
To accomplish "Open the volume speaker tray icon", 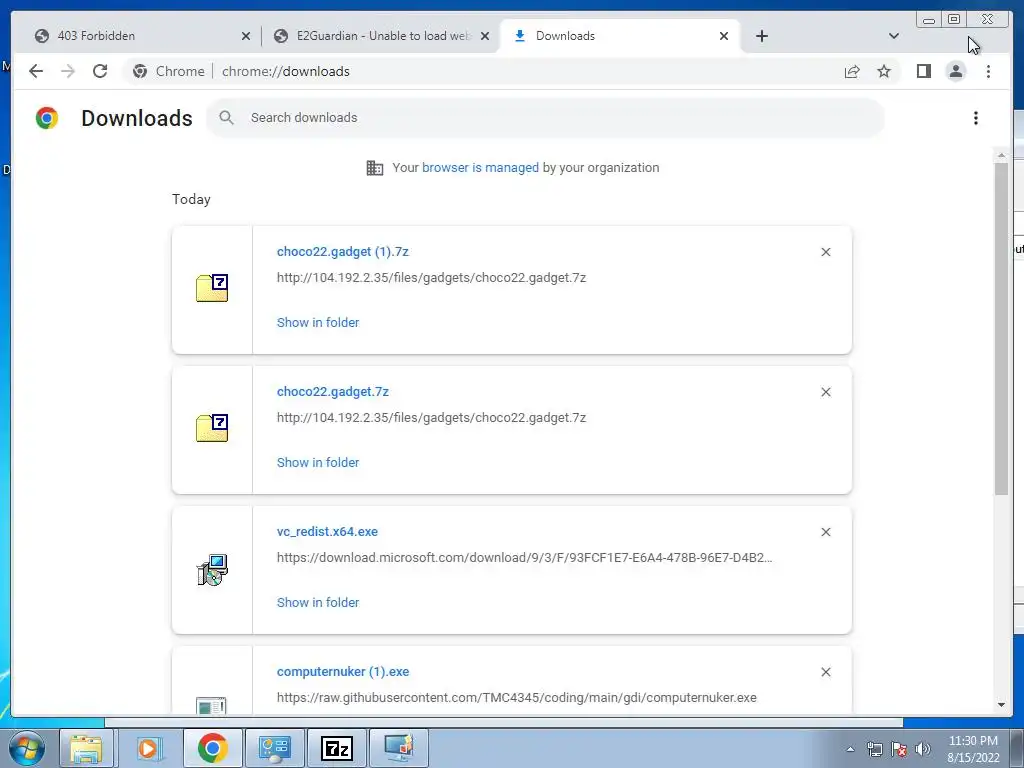I will tap(923, 749).
